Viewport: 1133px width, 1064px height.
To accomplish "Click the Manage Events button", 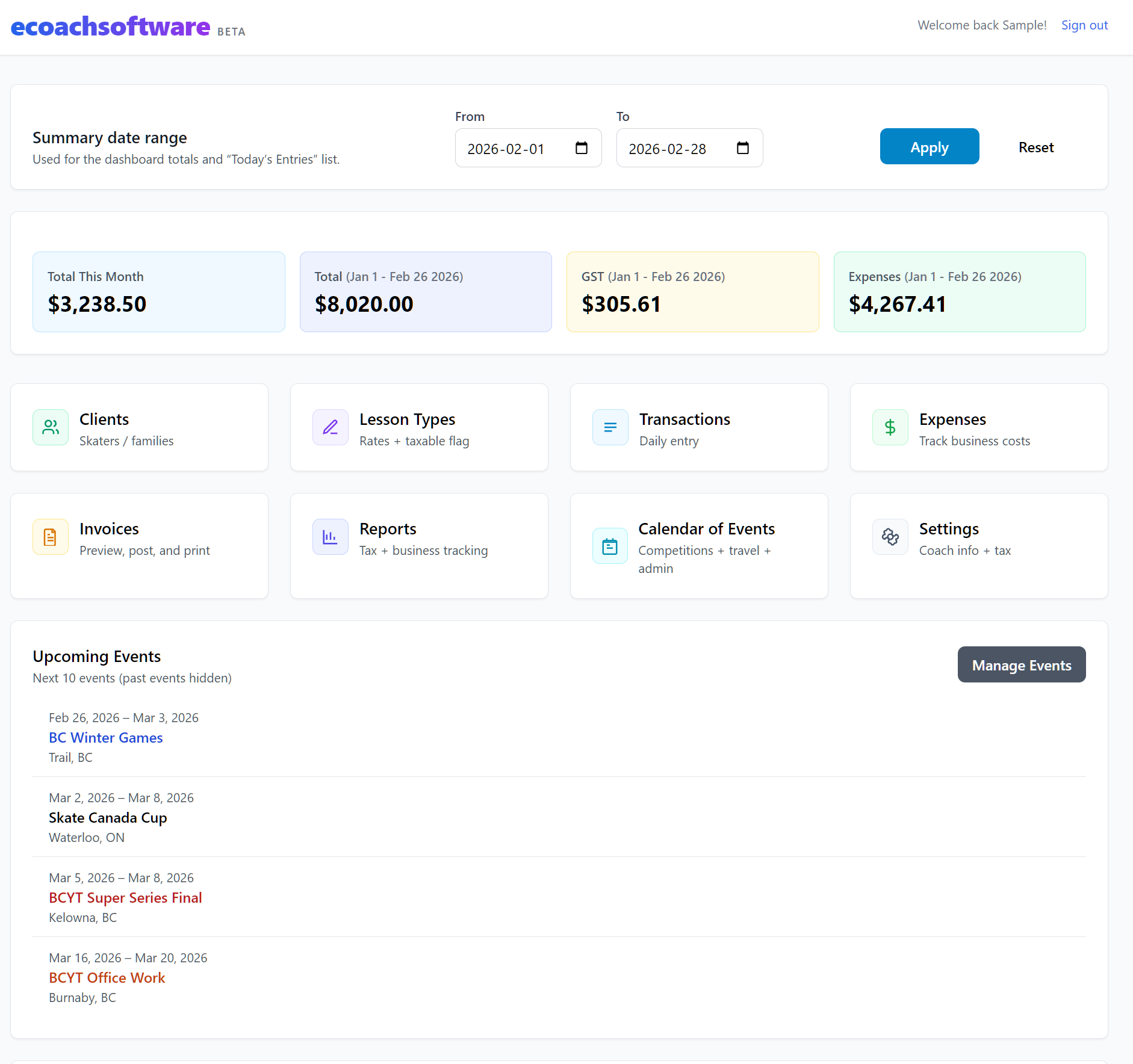I will coord(1021,664).
